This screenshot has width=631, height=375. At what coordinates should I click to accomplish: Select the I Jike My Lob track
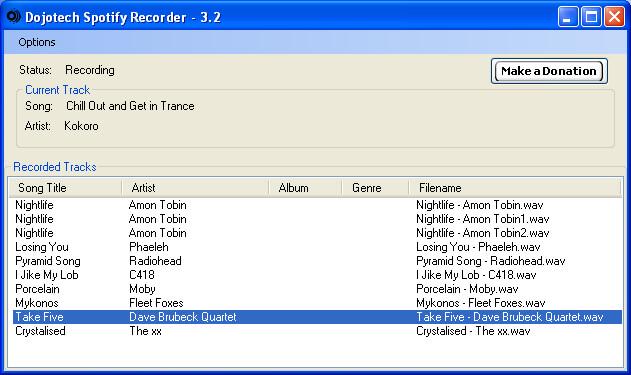317,275
